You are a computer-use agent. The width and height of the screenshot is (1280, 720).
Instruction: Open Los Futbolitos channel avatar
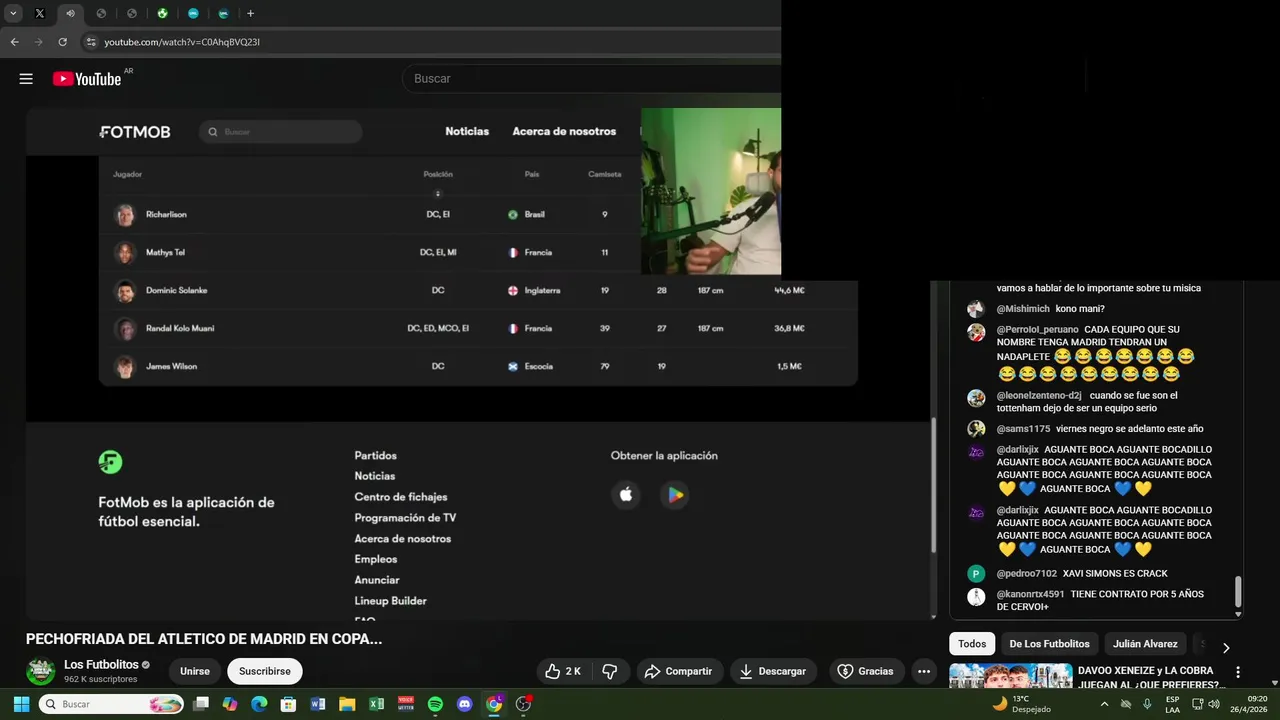pyautogui.click(x=40, y=671)
